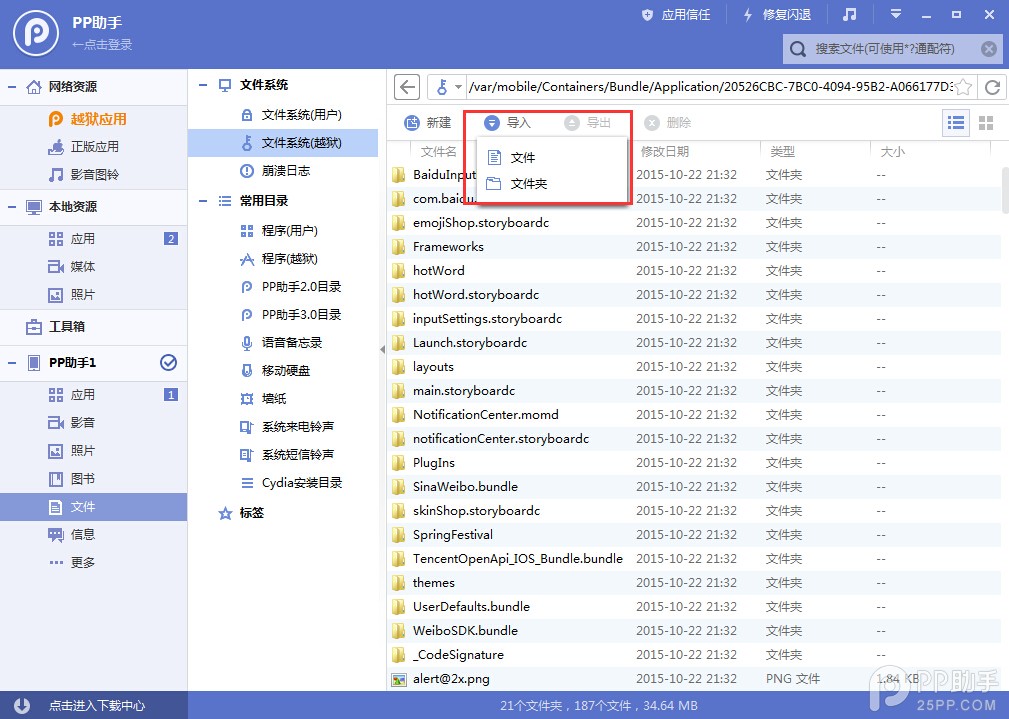Bookmark path with the star icon
1009x719 pixels.
click(x=963, y=87)
